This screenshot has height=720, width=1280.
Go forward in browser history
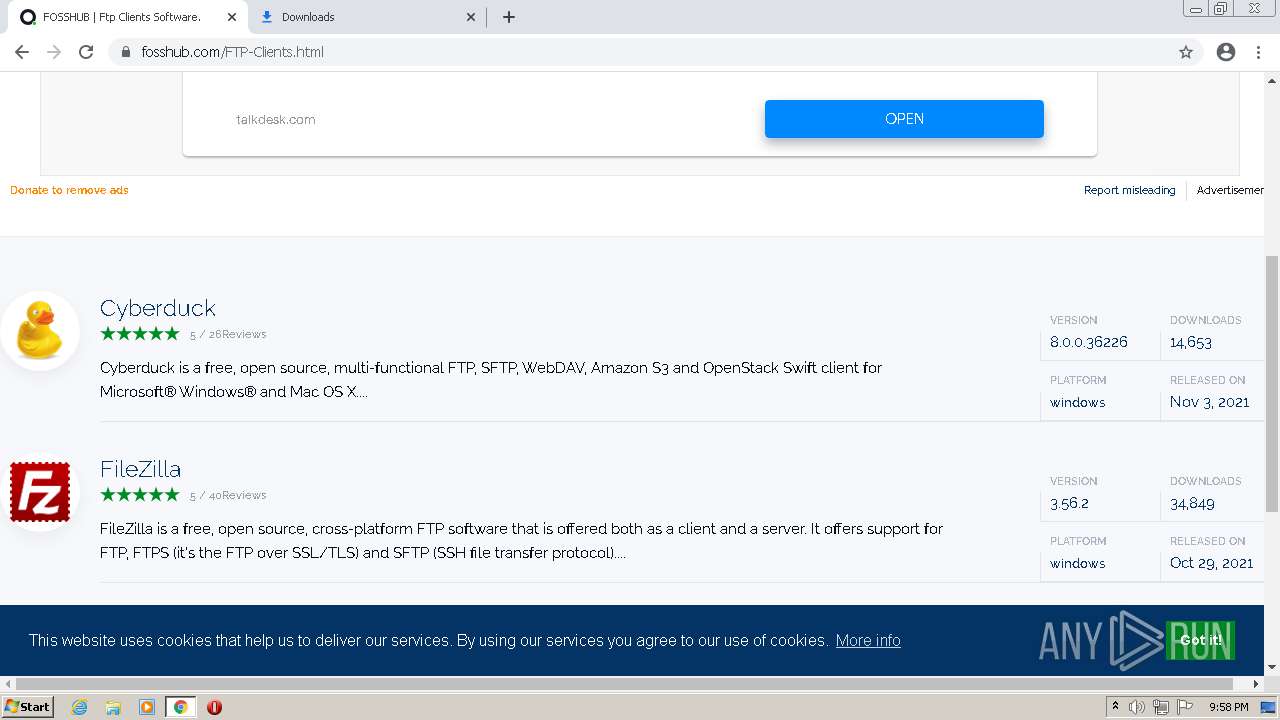[54, 52]
